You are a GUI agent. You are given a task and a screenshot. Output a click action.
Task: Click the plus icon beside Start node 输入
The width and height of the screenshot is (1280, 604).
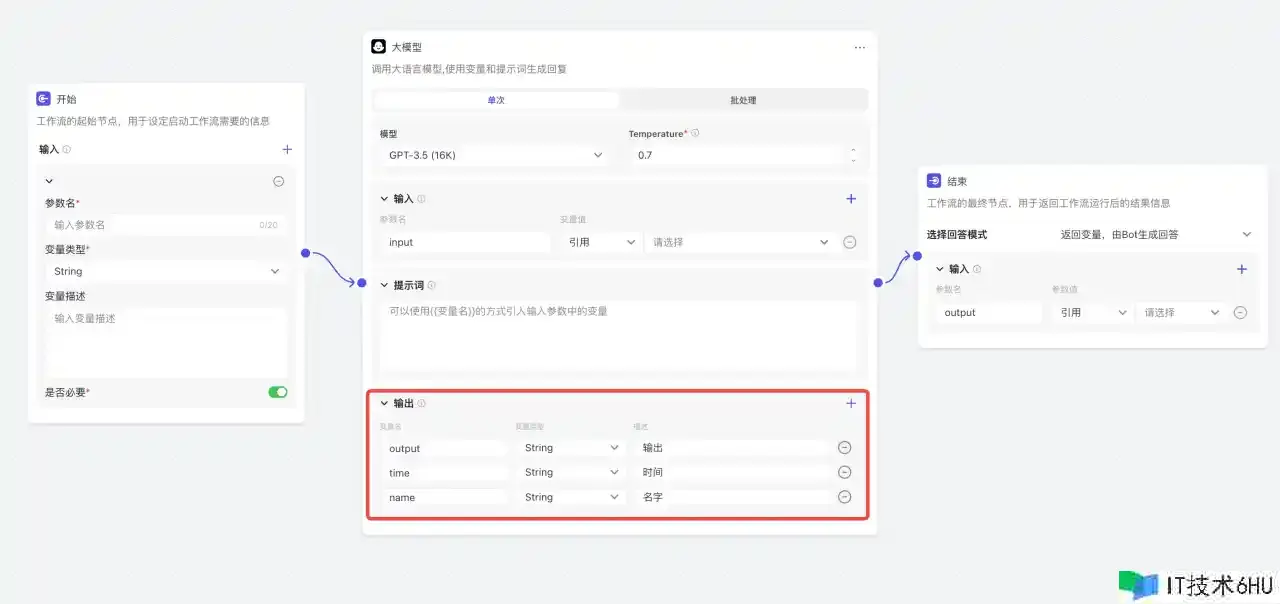(x=287, y=150)
